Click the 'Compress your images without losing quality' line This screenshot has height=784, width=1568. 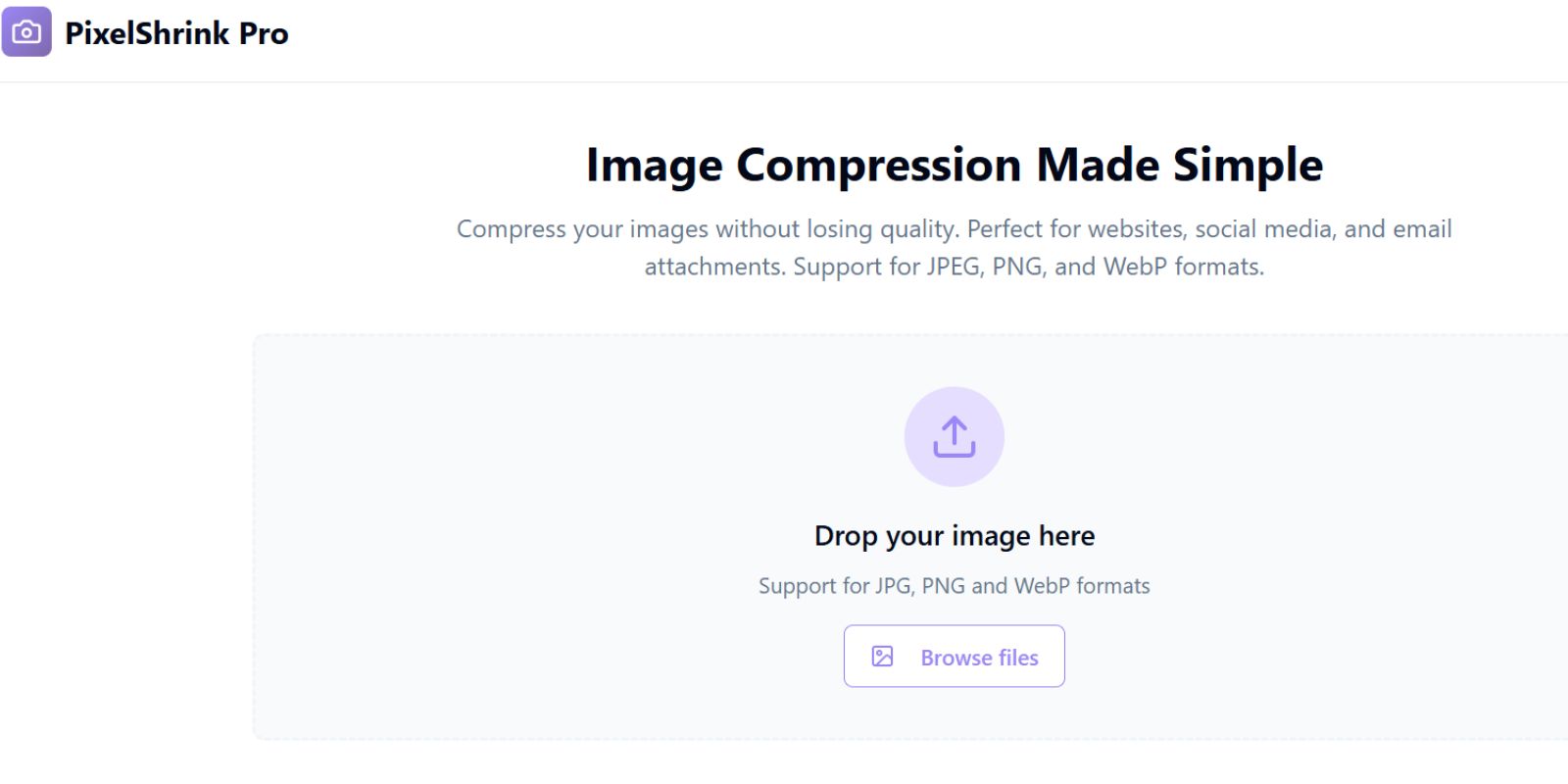click(708, 229)
